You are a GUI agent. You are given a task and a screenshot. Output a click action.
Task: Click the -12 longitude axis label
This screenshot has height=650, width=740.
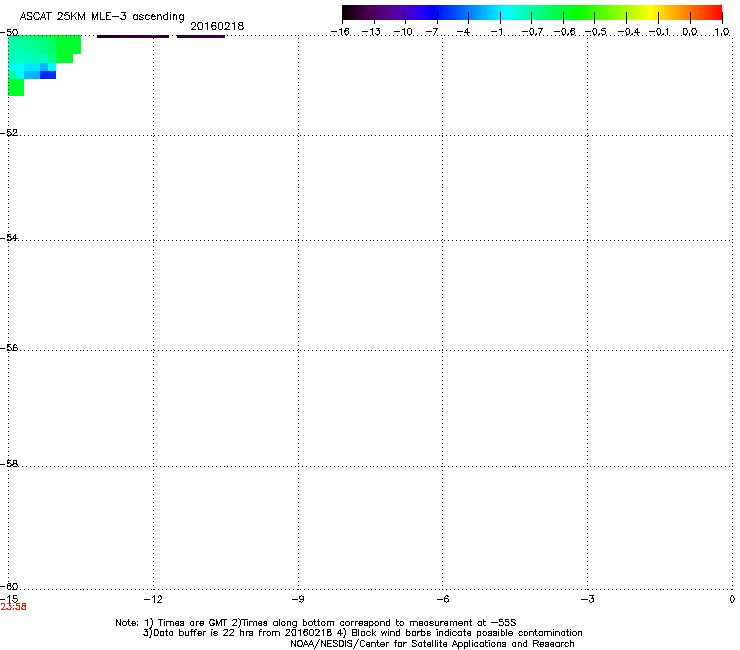tap(153, 599)
